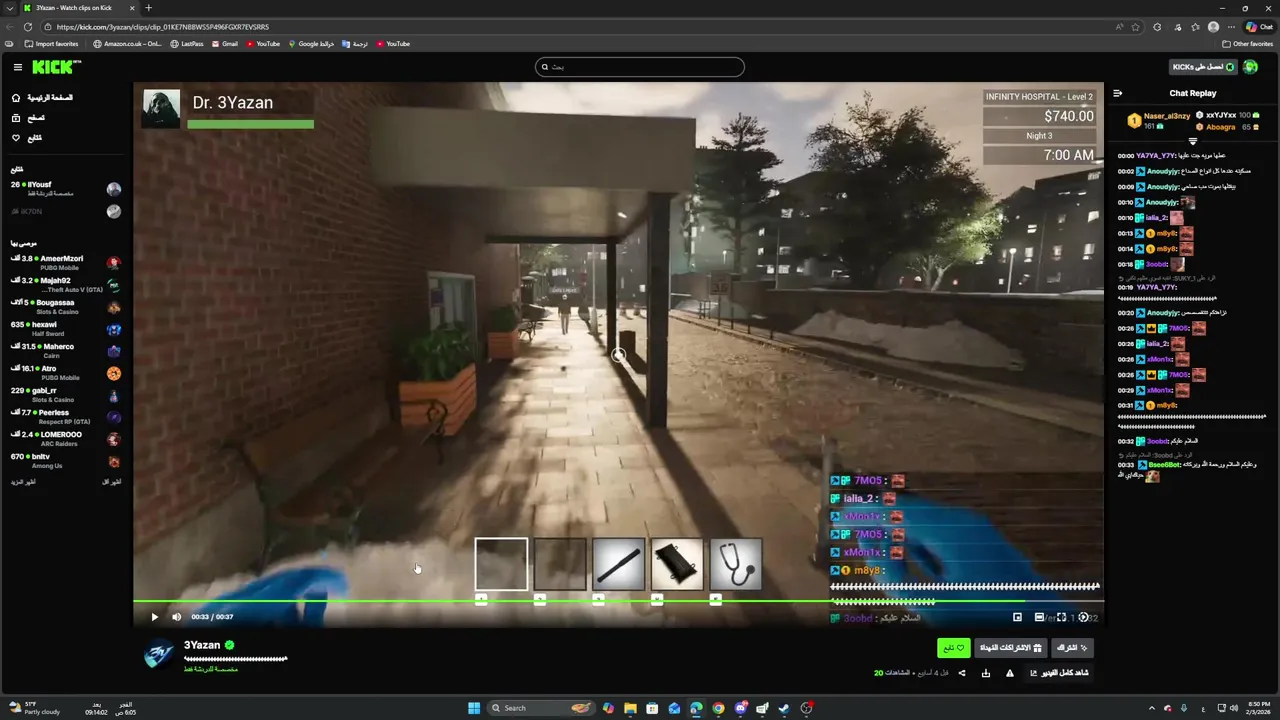Open 3Yazan channel name link
Screen dimensions: 1280x720
202,645
